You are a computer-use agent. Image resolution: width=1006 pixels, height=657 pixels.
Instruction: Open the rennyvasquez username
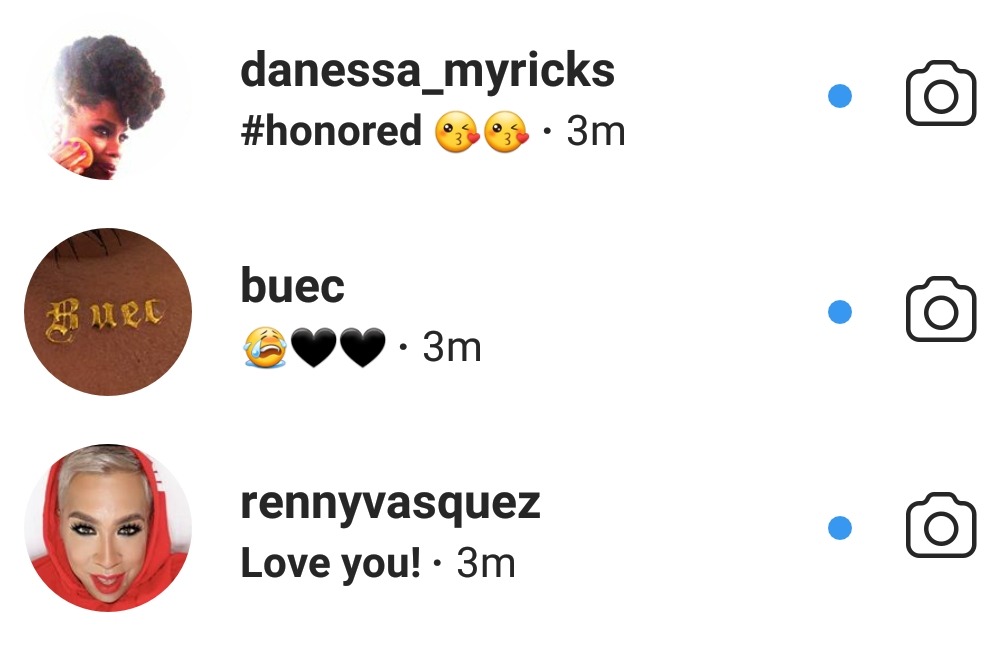pyautogui.click(x=390, y=503)
